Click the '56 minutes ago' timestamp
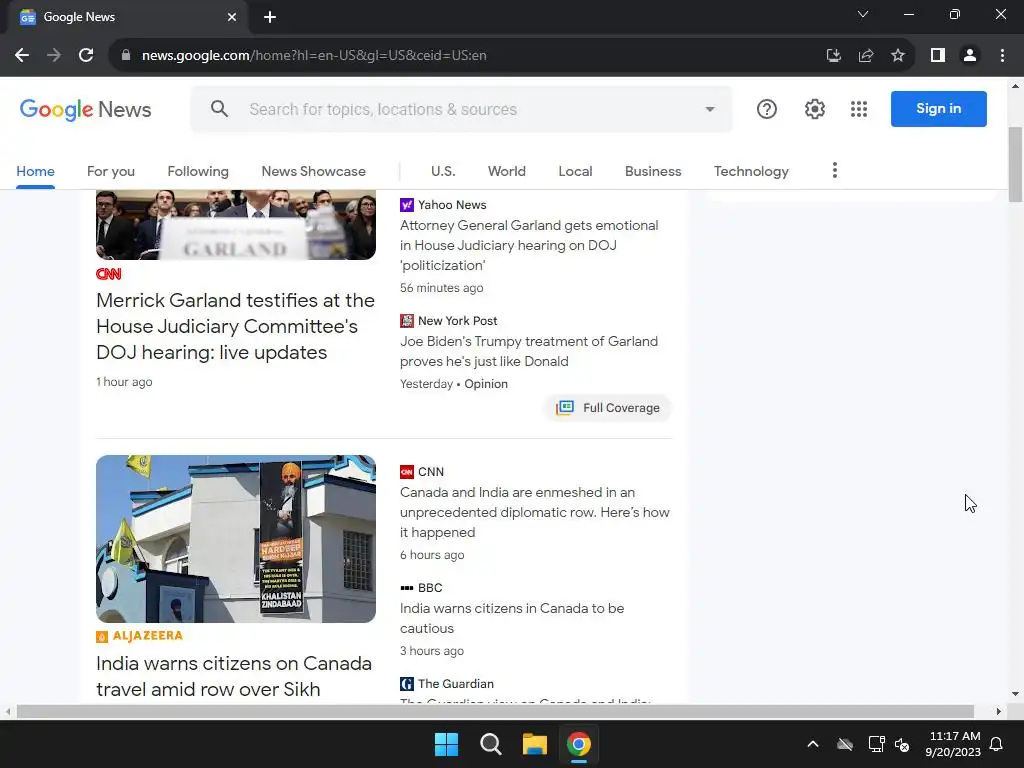Image resolution: width=1024 pixels, height=768 pixels. pyautogui.click(x=441, y=288)
